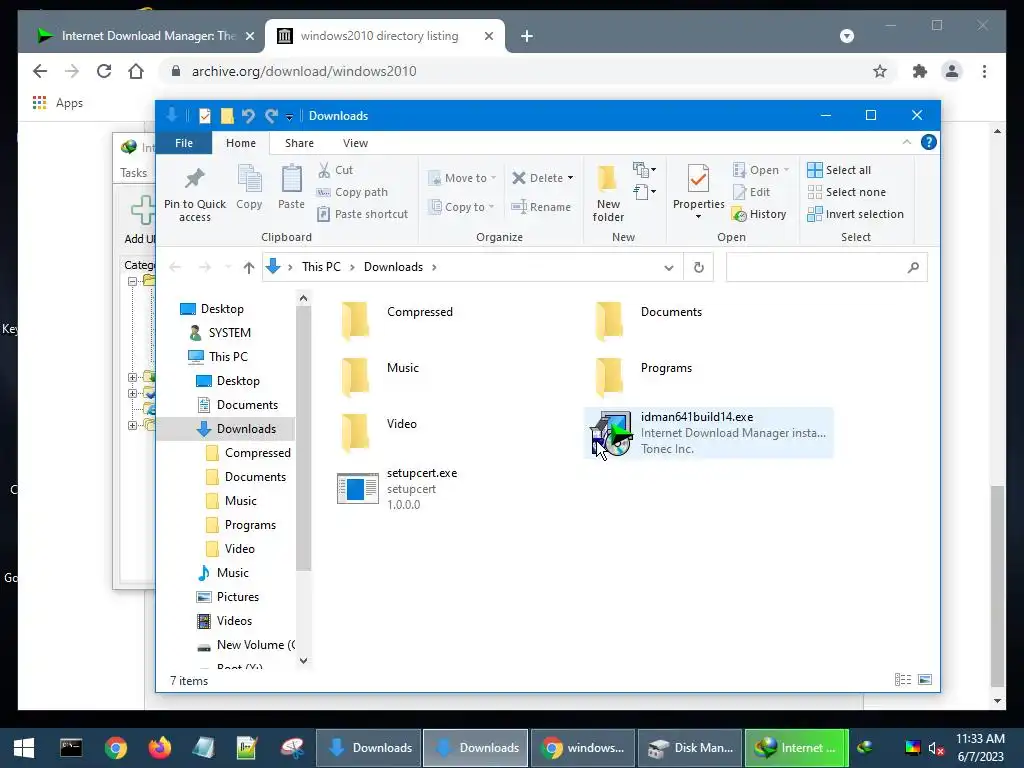Open the Easy access dropdown icon
Screen dimensions: 1024x768
pyautogui.click(x=645, y=191)
